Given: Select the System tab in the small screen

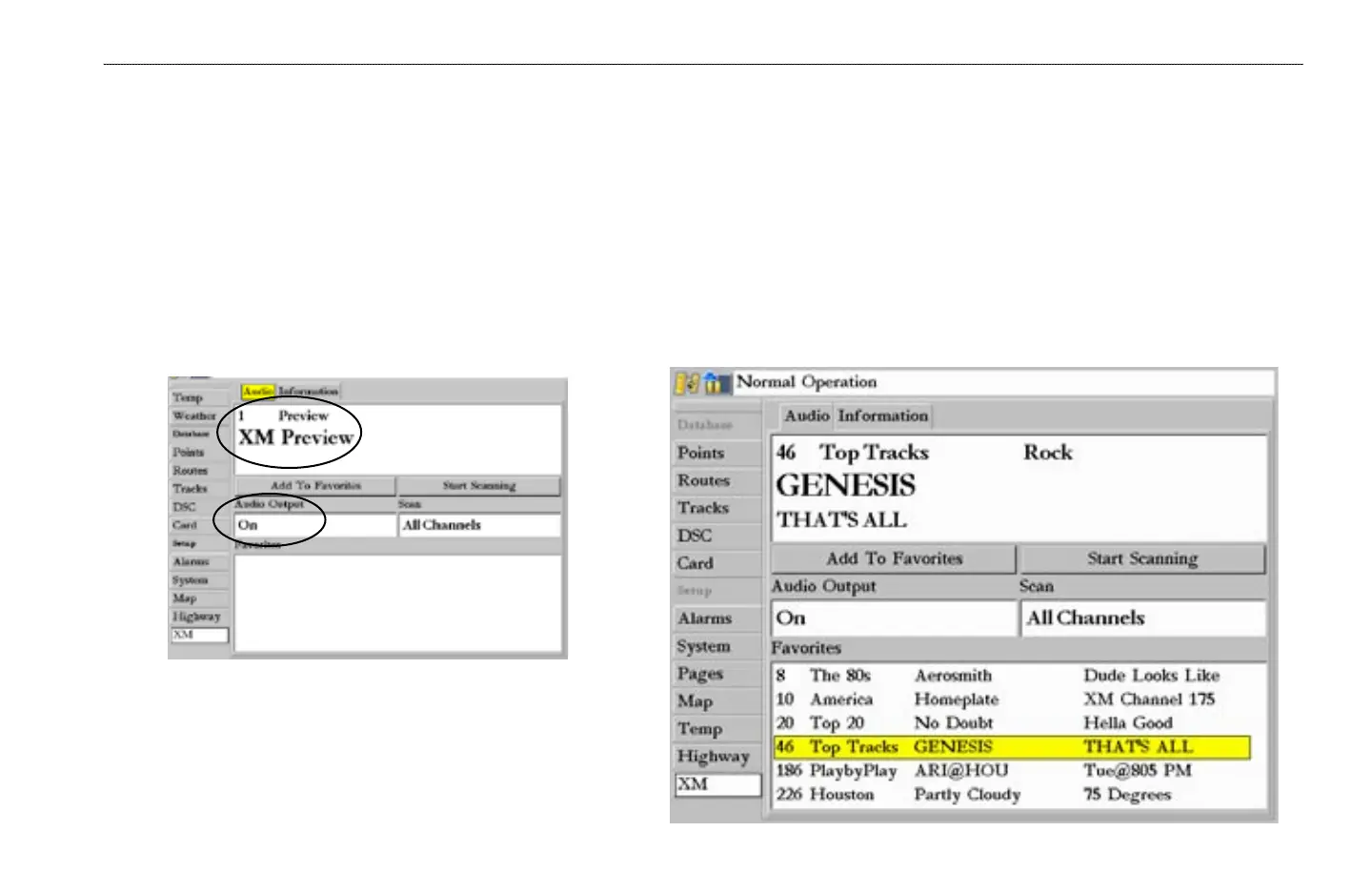Looking at the screenshot, I should click(x=199, y=580).
